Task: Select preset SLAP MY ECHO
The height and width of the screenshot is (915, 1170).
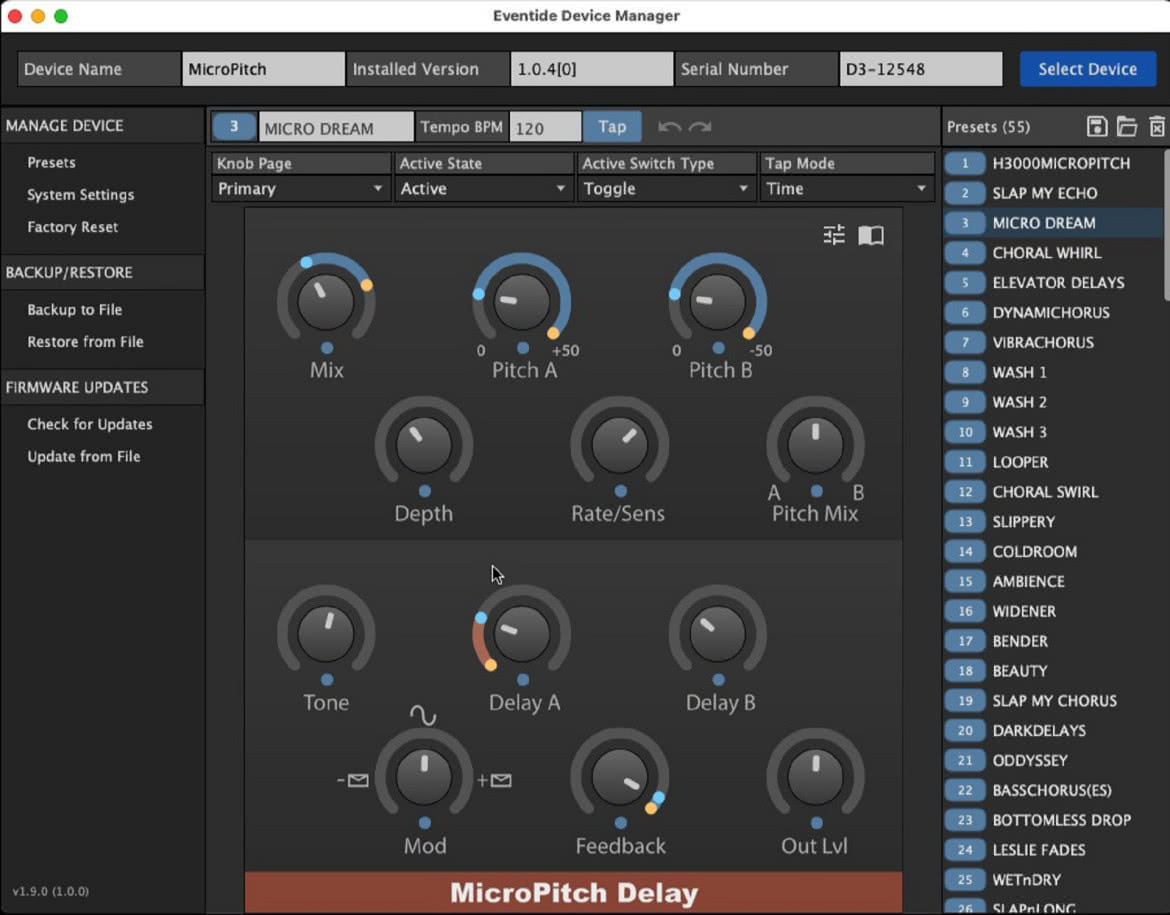Action: [1052, 193]
